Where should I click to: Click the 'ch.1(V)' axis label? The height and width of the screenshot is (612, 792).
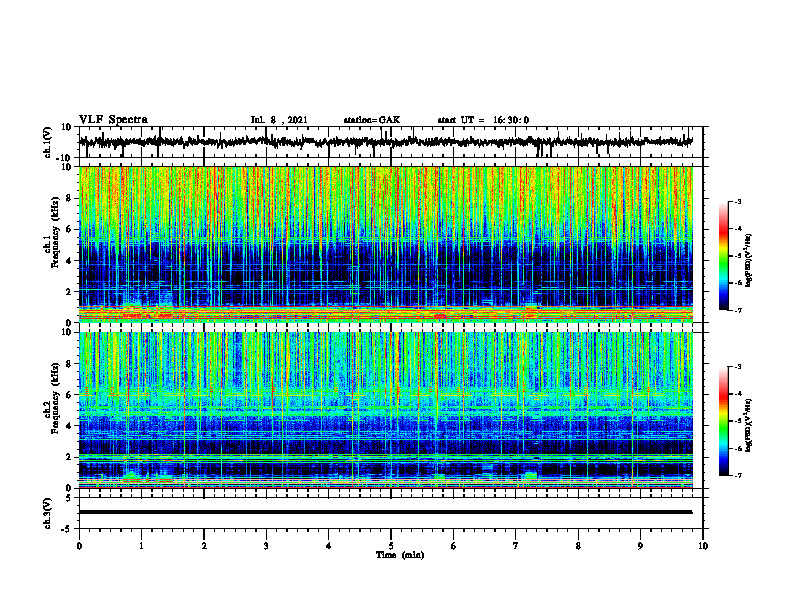[x=48, y=142]
